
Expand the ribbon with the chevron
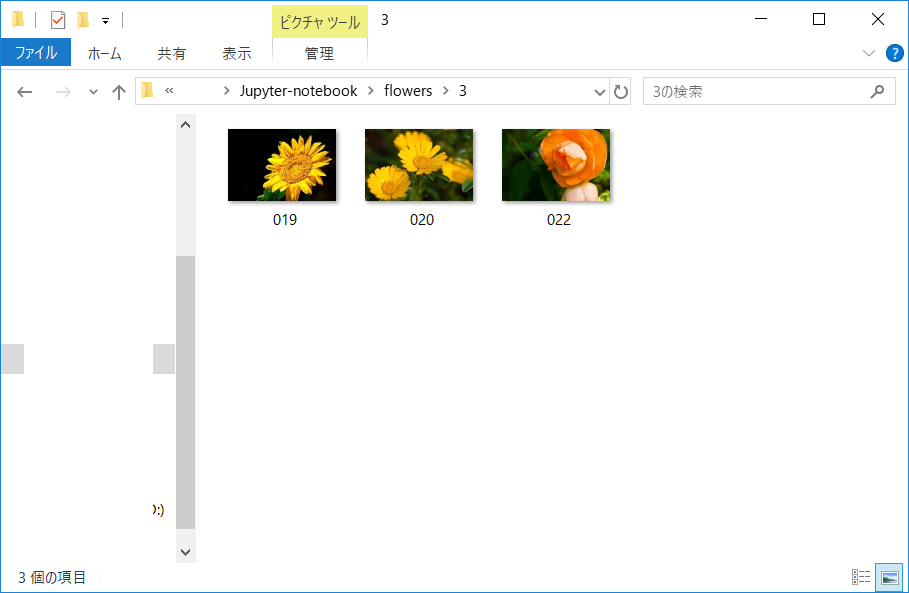point(868,53)
